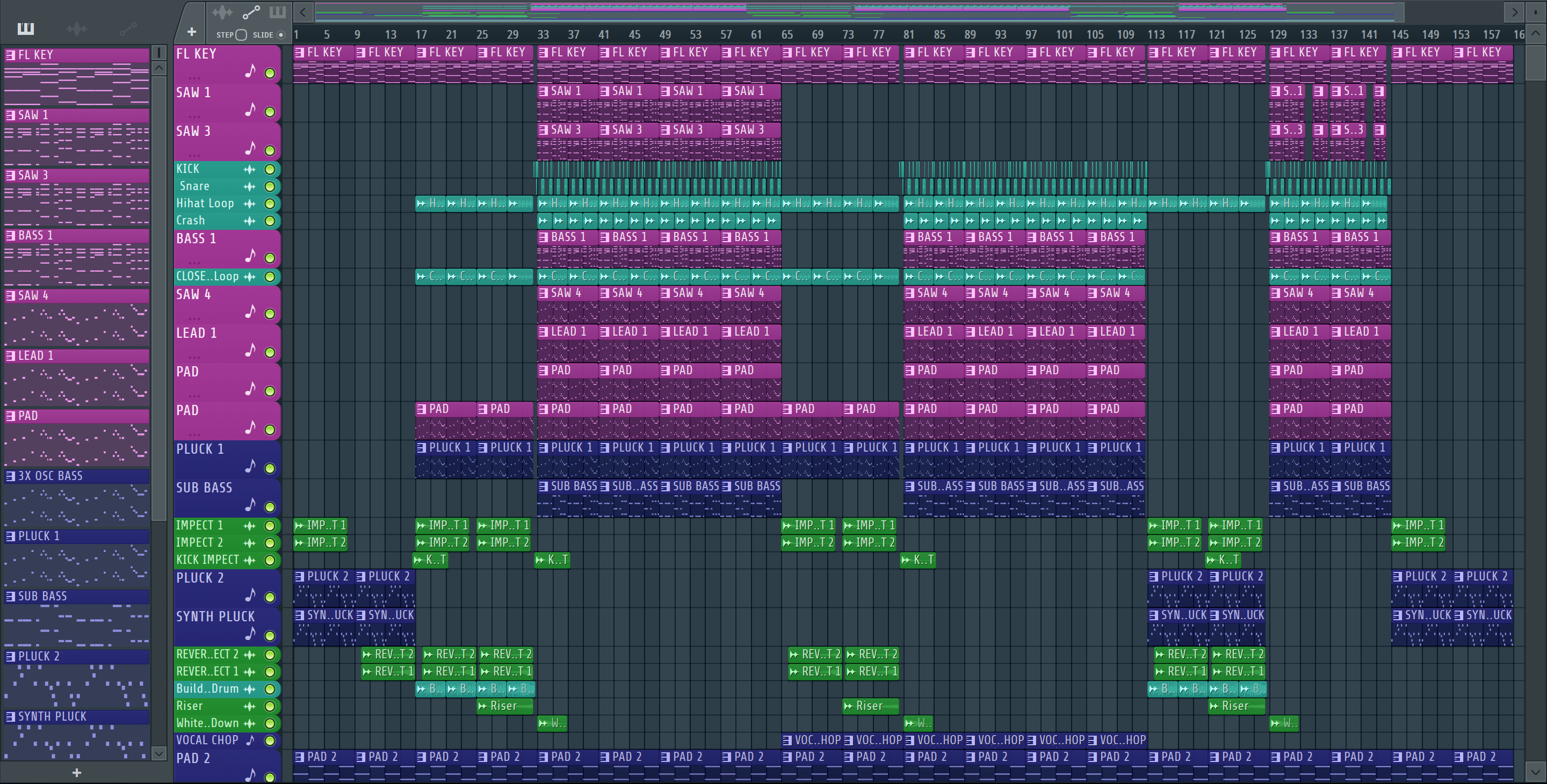Click the Riser clip at bar 25
This screenshot has height=784, width=1547.
[x=504, y=706]
